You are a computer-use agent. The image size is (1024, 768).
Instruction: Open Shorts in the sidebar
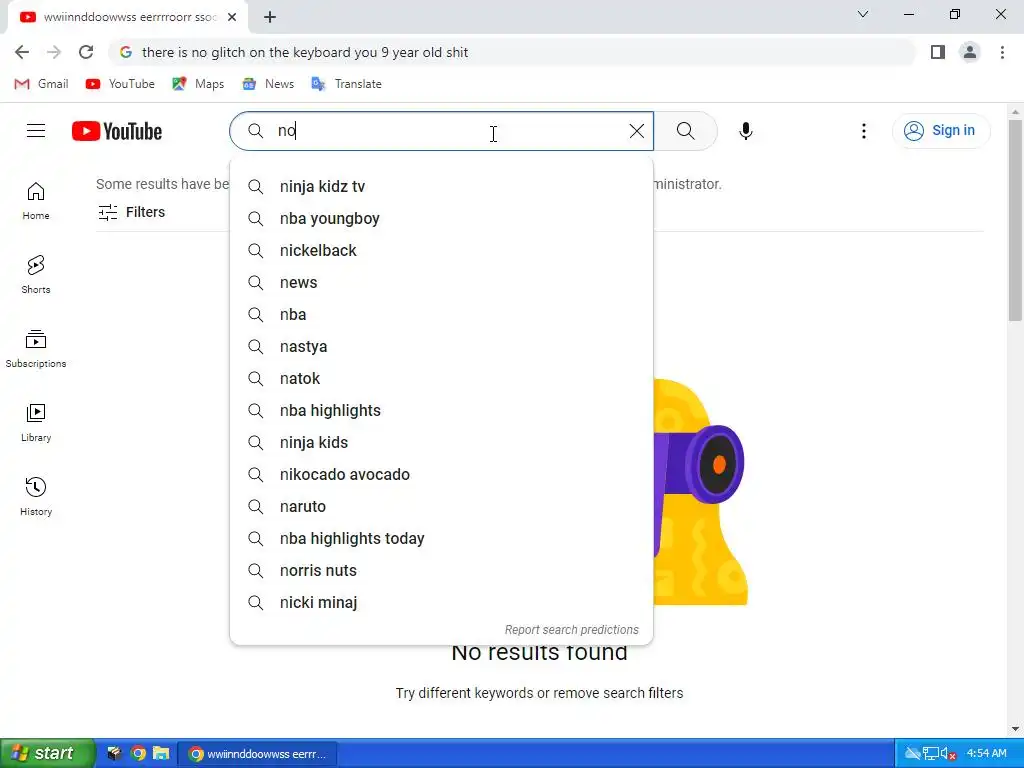point(36,274)
